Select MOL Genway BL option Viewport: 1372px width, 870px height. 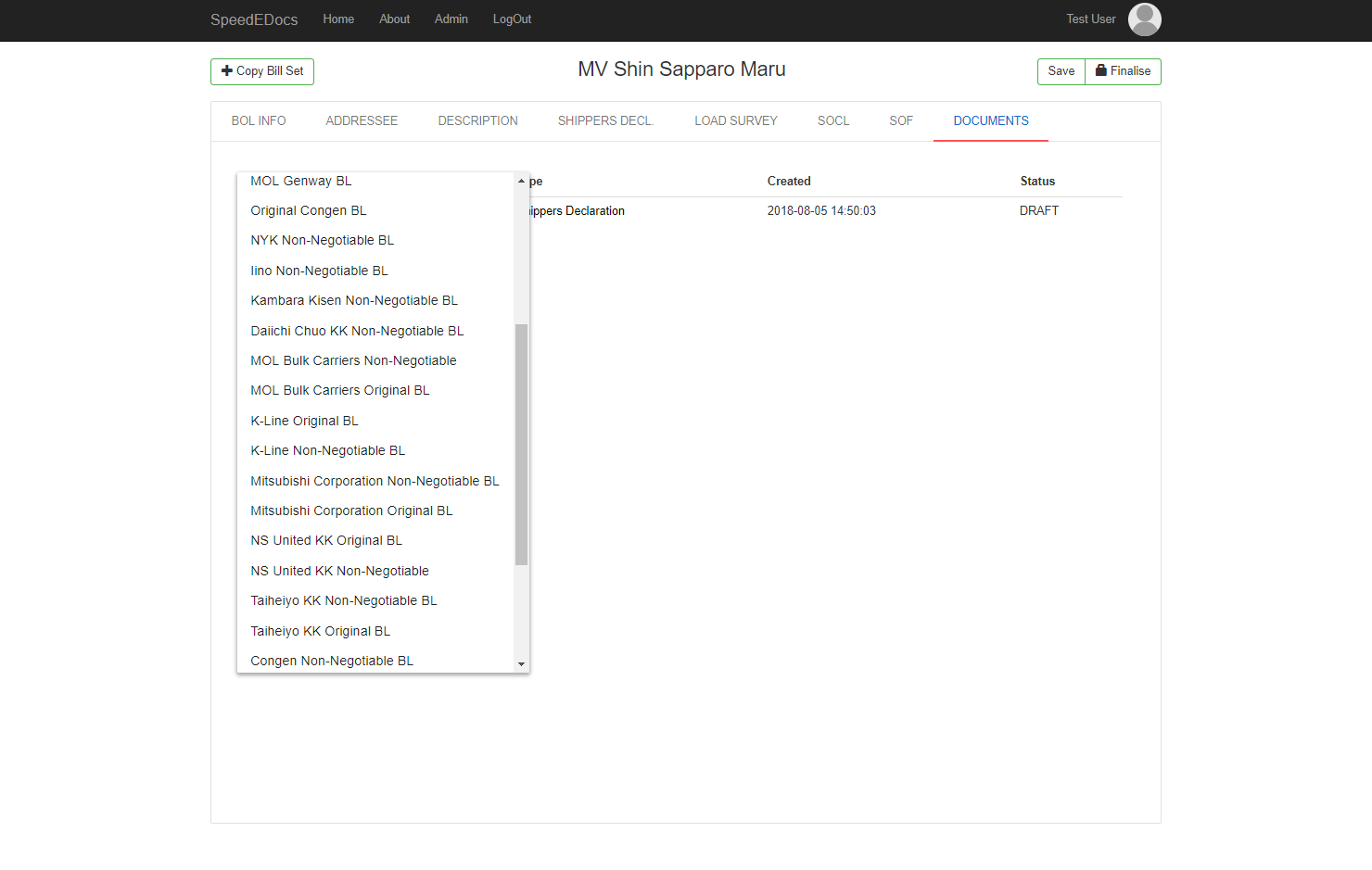[375, 182]
